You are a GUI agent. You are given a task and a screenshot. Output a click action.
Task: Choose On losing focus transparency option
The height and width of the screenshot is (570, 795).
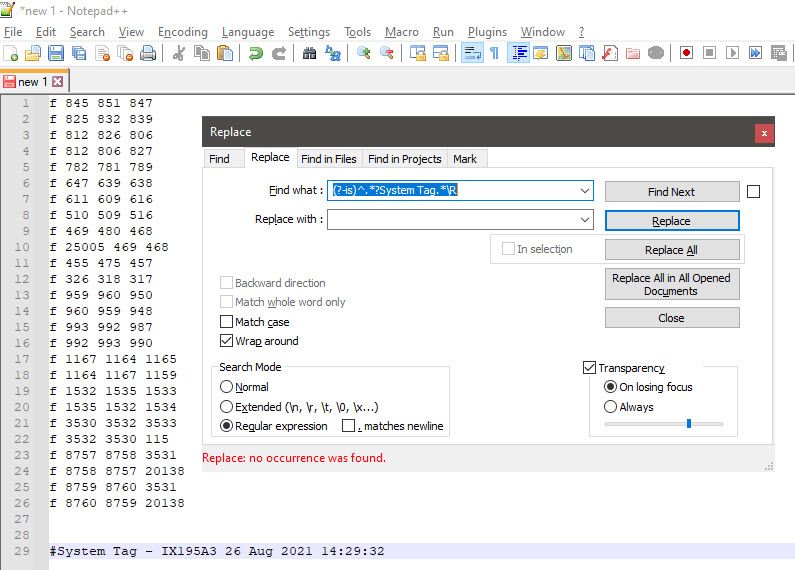pos(610,386)
